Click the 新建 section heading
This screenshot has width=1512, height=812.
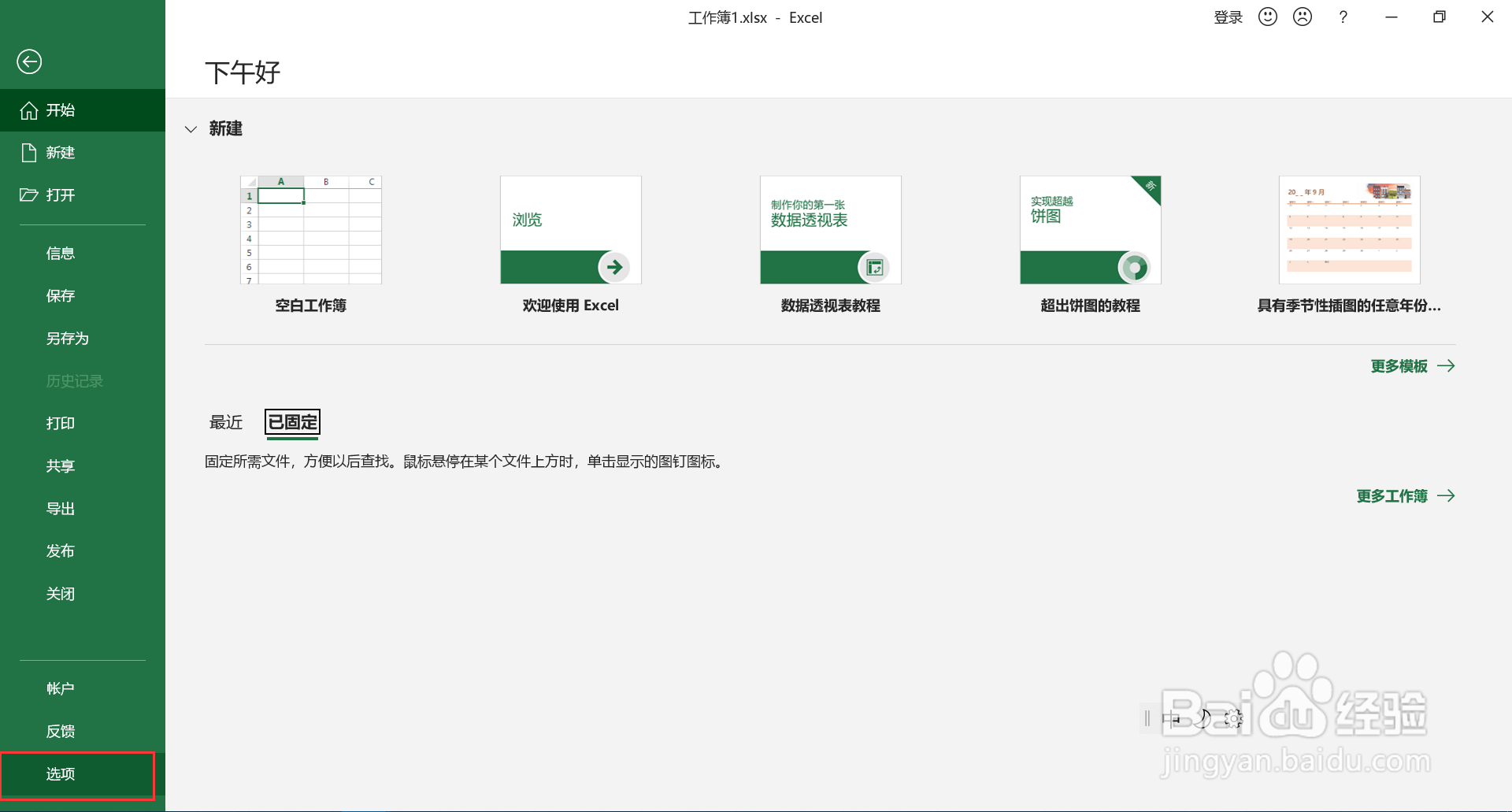coord(226,129)
